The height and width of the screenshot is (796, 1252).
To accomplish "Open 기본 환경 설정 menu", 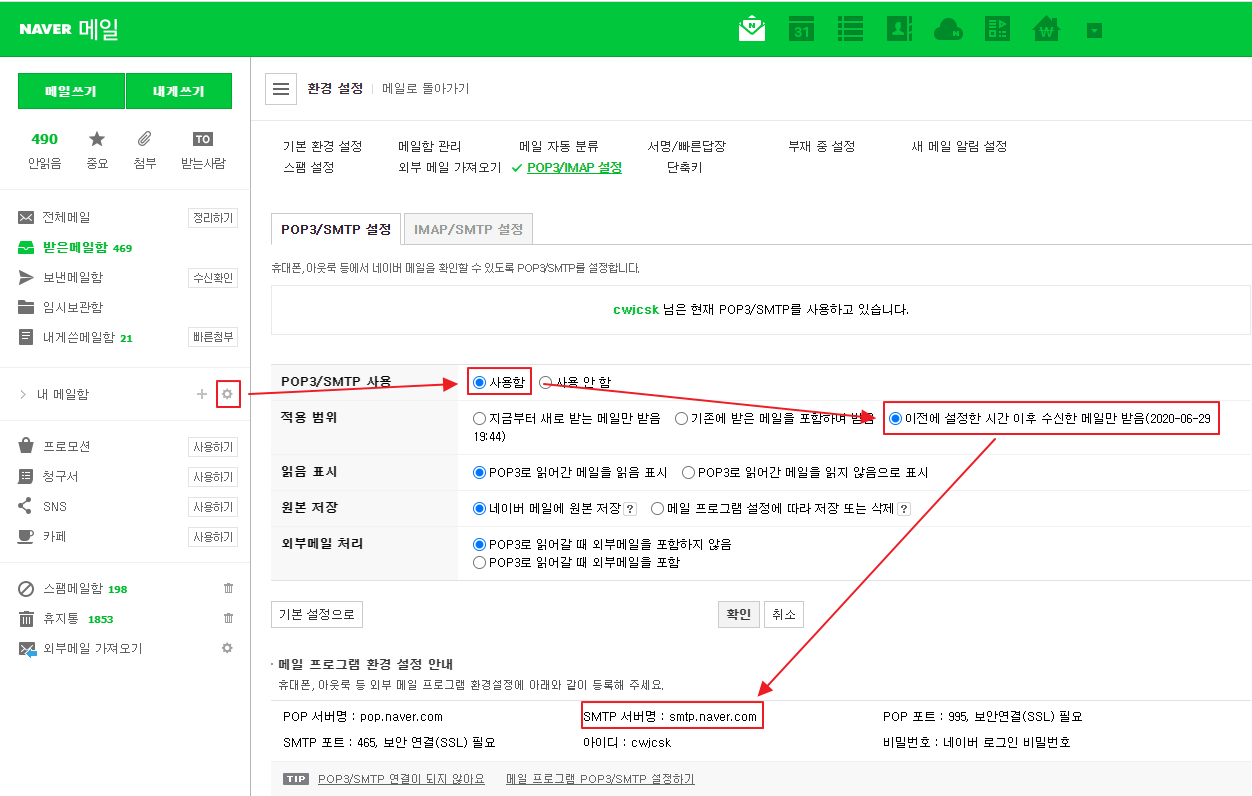I will click(322, 146).
